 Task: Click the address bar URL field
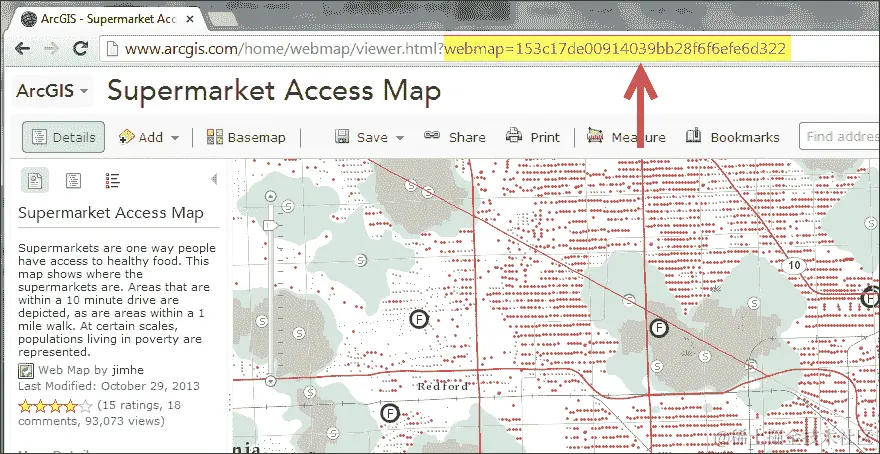tap(489, 49)
